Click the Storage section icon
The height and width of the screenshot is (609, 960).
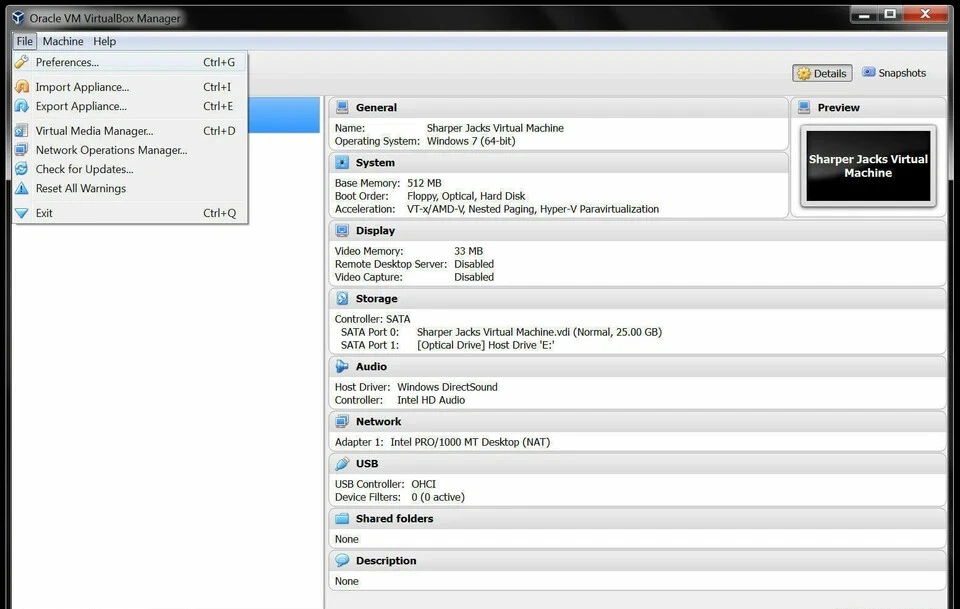point(341,298)
